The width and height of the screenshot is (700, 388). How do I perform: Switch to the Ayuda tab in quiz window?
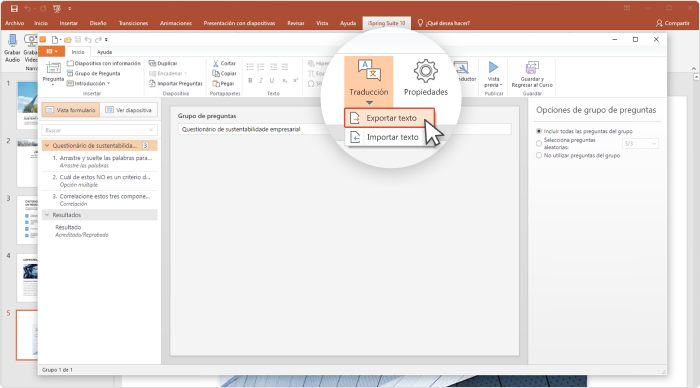pyautogui.click(x=104, y=52)
